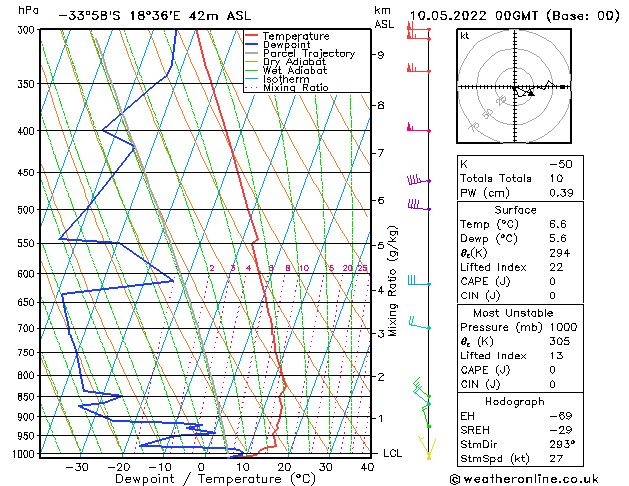This screenshot has height=486, width=629.
Task: Click the gray Parcel Trajectory line sample in legend
Action: click(252, 53)
